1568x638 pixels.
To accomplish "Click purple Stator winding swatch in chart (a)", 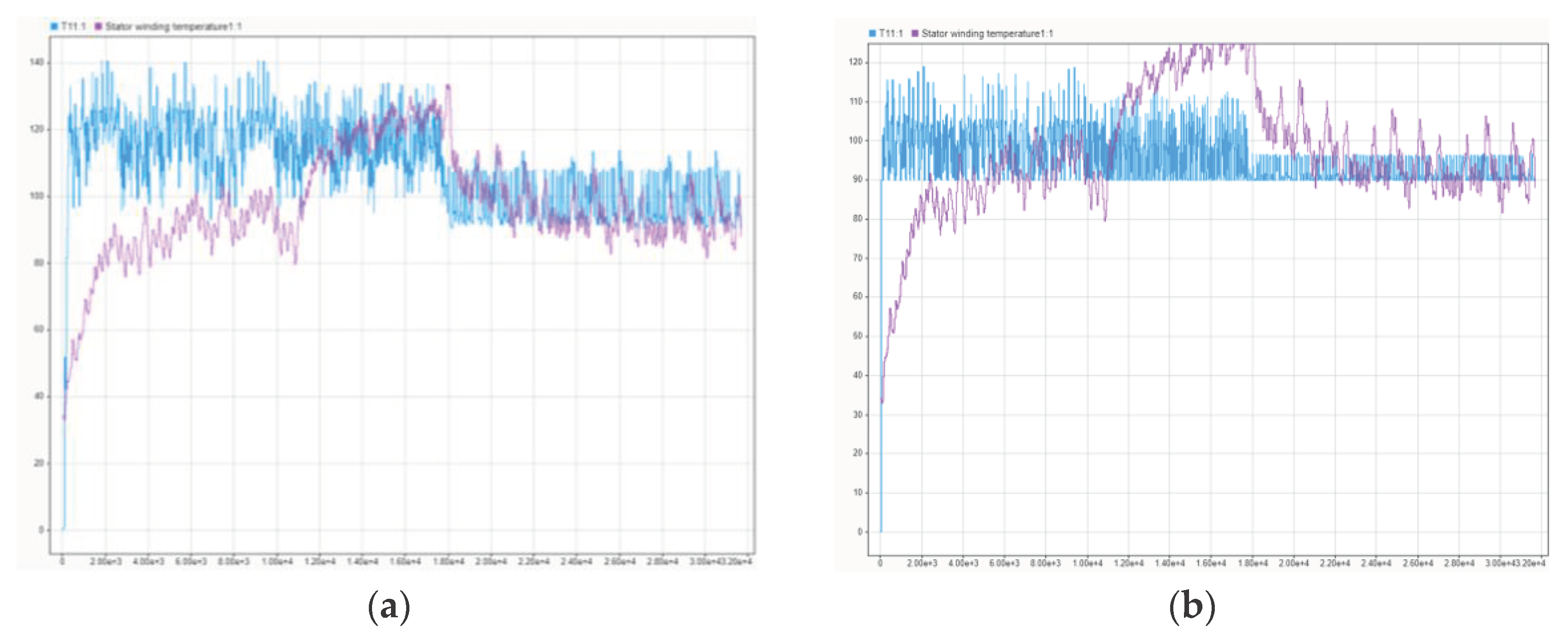I will click(98, 26).
